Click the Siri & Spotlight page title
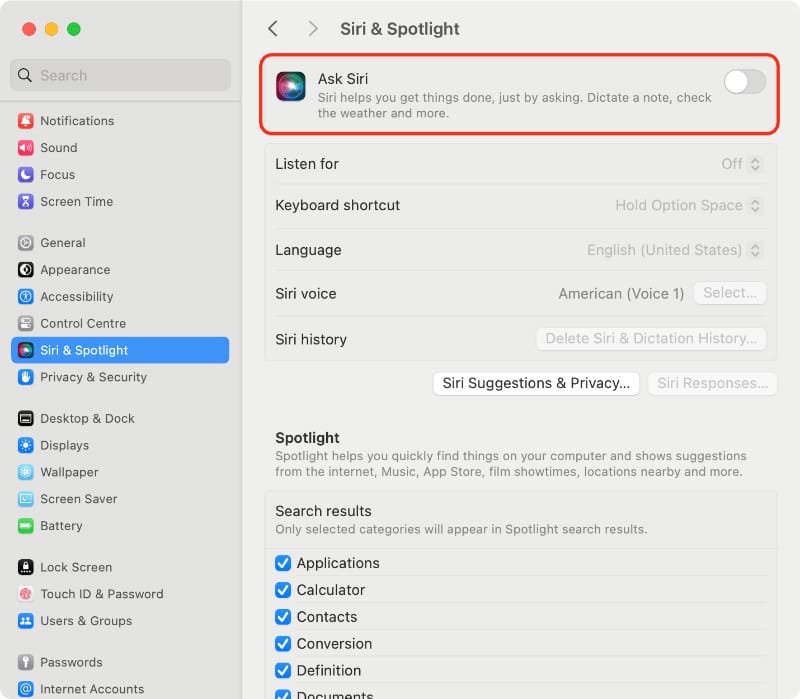800x699 pixels. click(399, 29)
